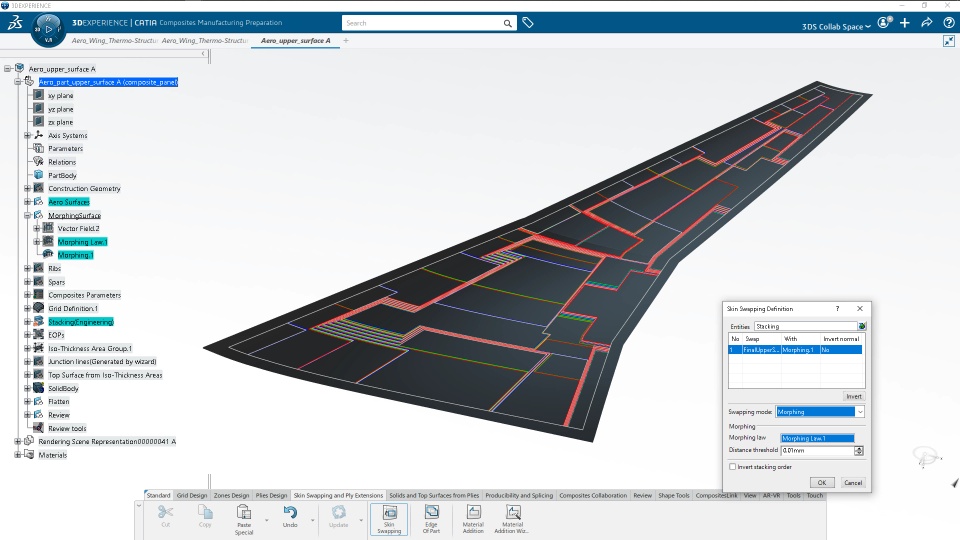This screenshot has height=540, width=960.
Task: Expand the Vector Field.2 tree node
Action: pos(37,228)
